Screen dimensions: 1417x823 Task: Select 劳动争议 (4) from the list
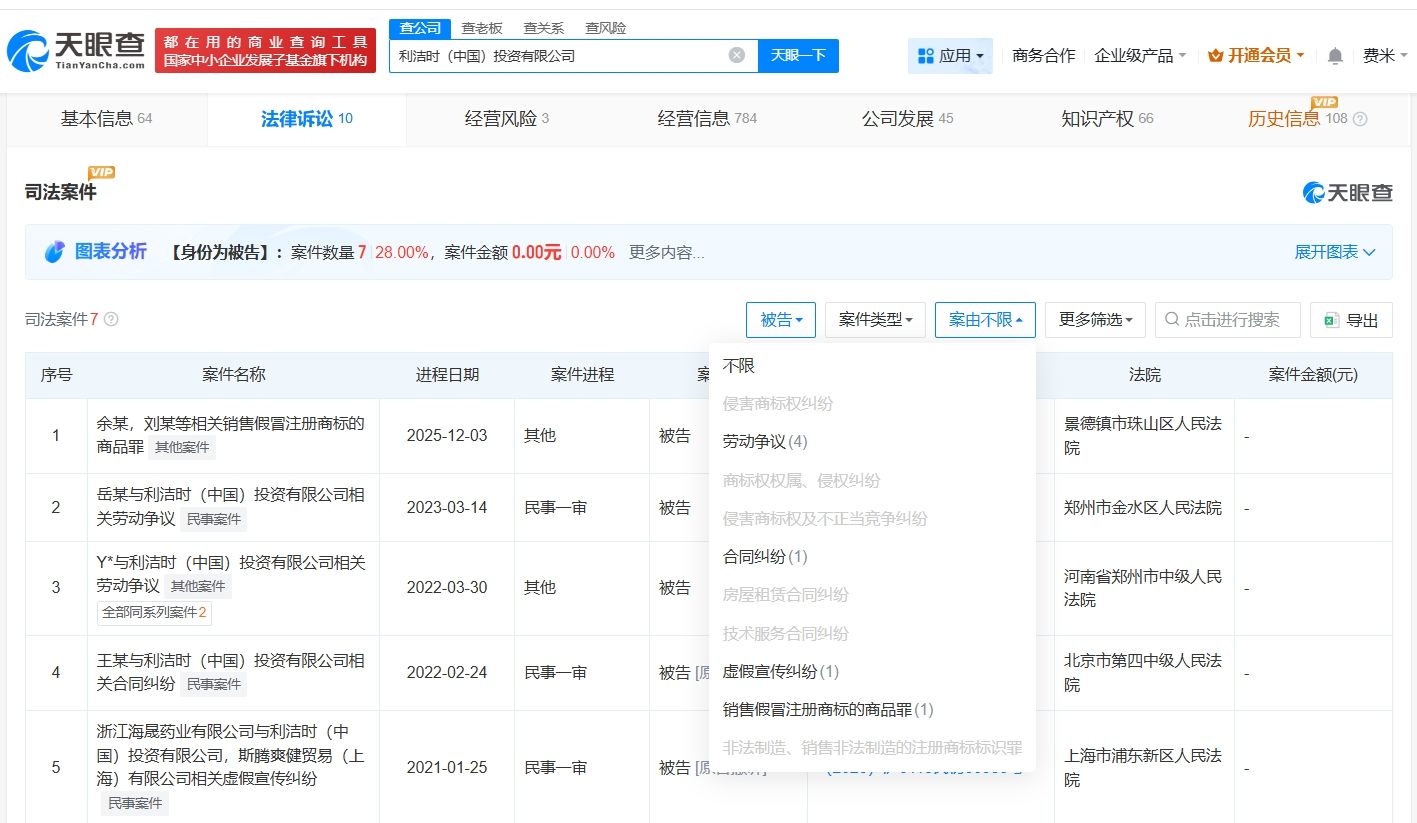click(x=764, y=441)
